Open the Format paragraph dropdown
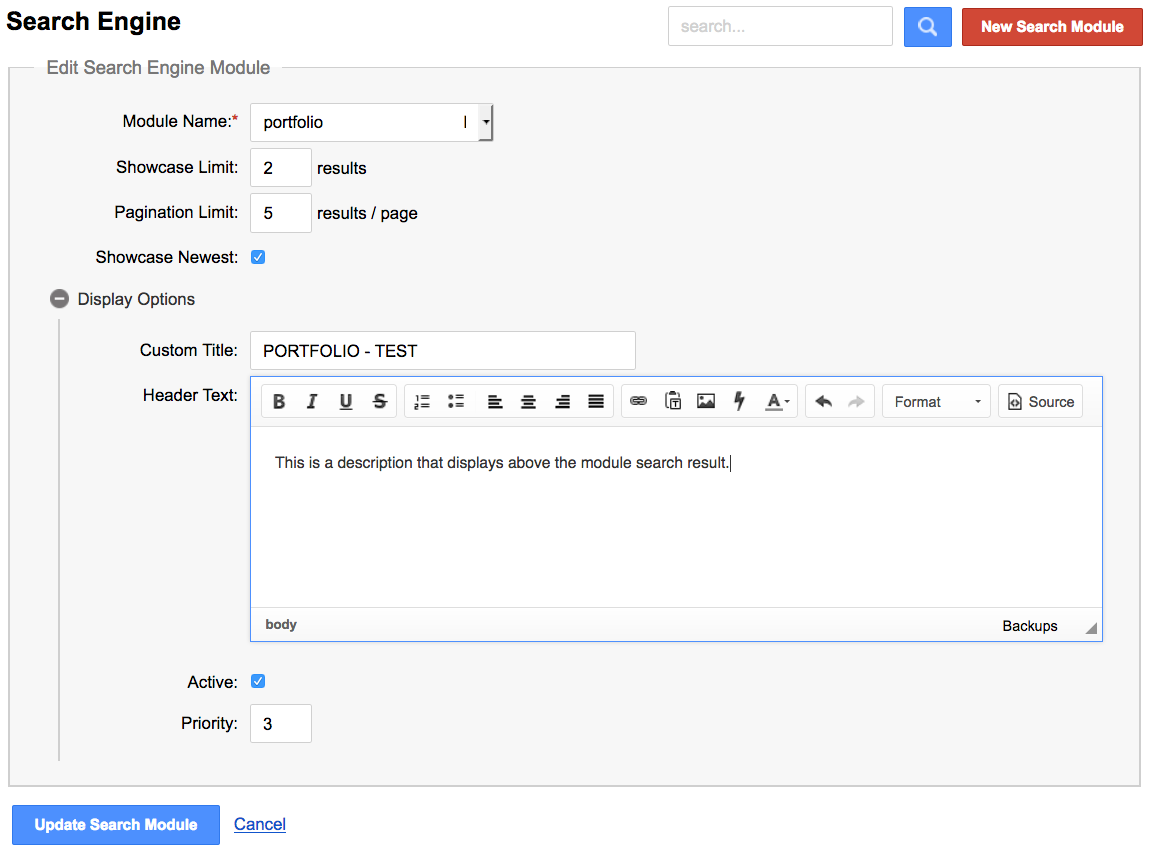This screenshot has height=862, width=1152. click(936, 402)
